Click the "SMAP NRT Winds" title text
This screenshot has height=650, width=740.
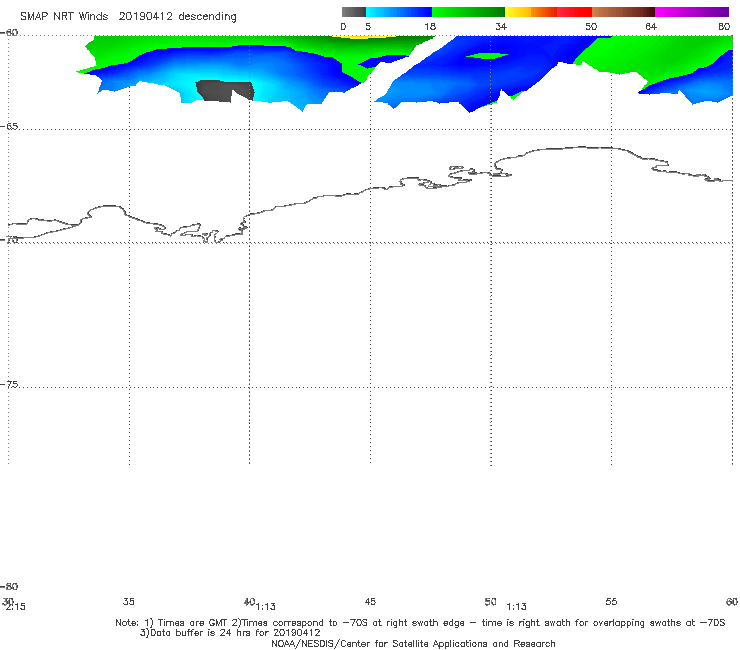click(64, 17)
